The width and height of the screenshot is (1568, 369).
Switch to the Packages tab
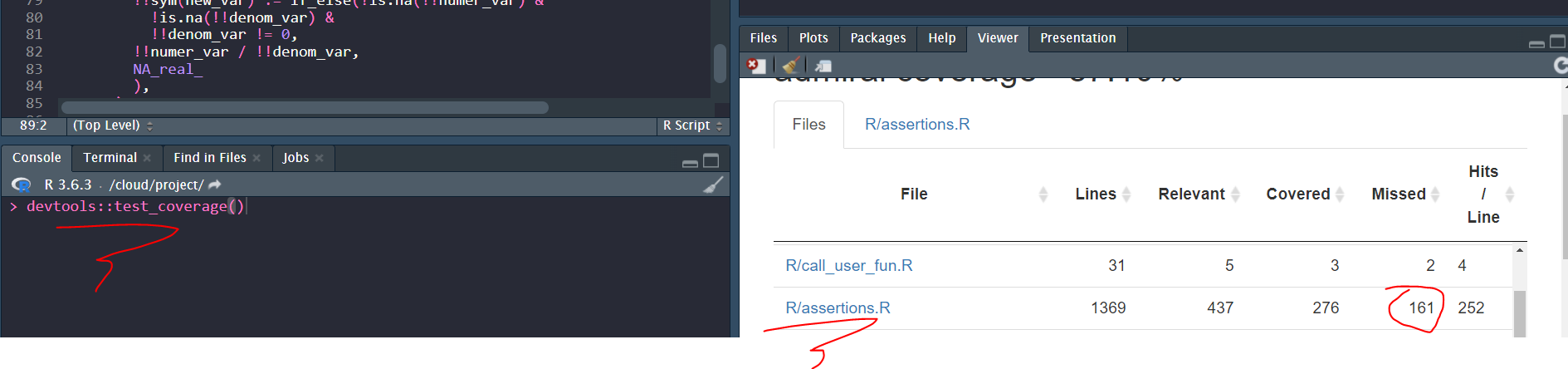[878, 38]
